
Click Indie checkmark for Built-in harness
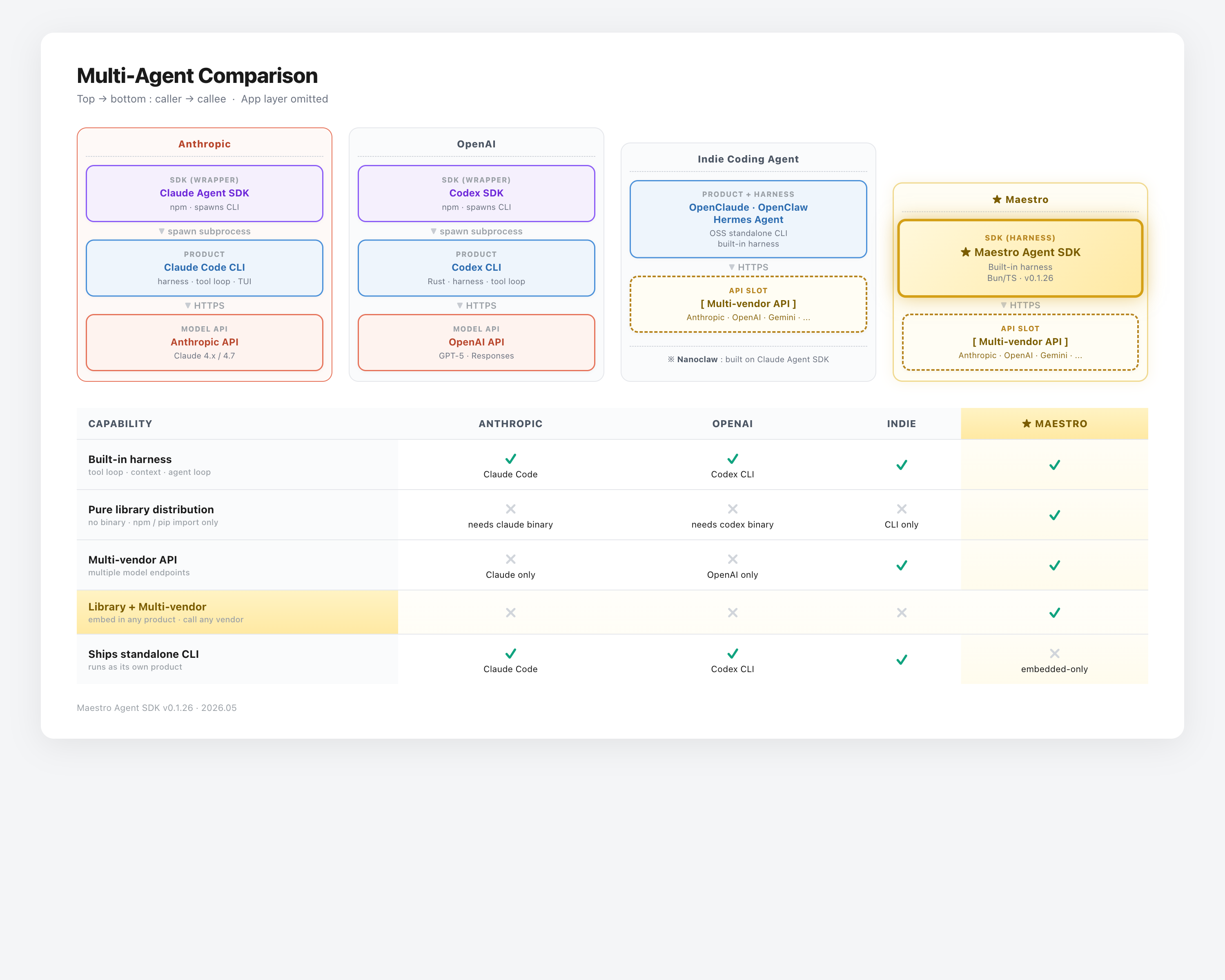click(902, 465)
